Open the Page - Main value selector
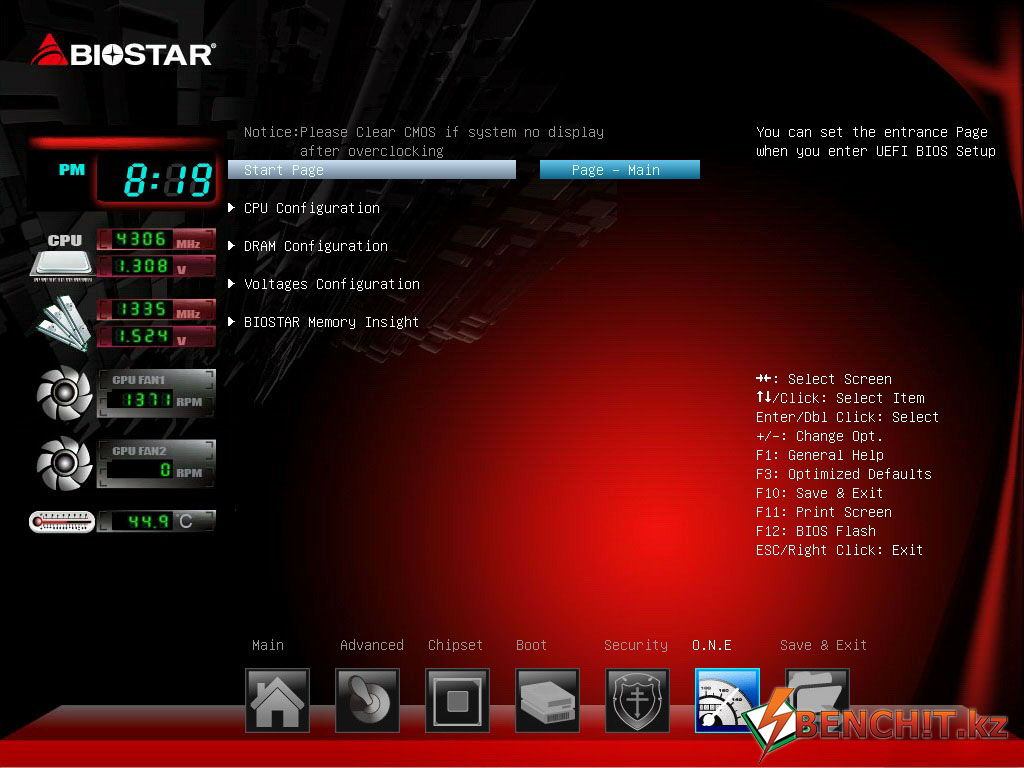The width and height of the screenshot is (1024, 768). point(620,170)
